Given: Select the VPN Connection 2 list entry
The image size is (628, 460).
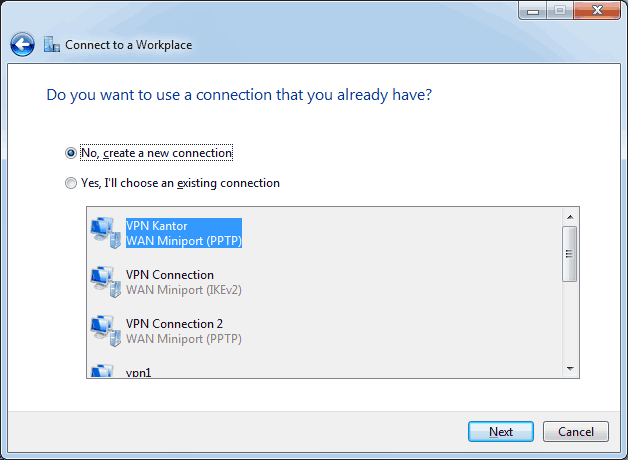Looking at the screenshot, I should click(x=184, y=331).
